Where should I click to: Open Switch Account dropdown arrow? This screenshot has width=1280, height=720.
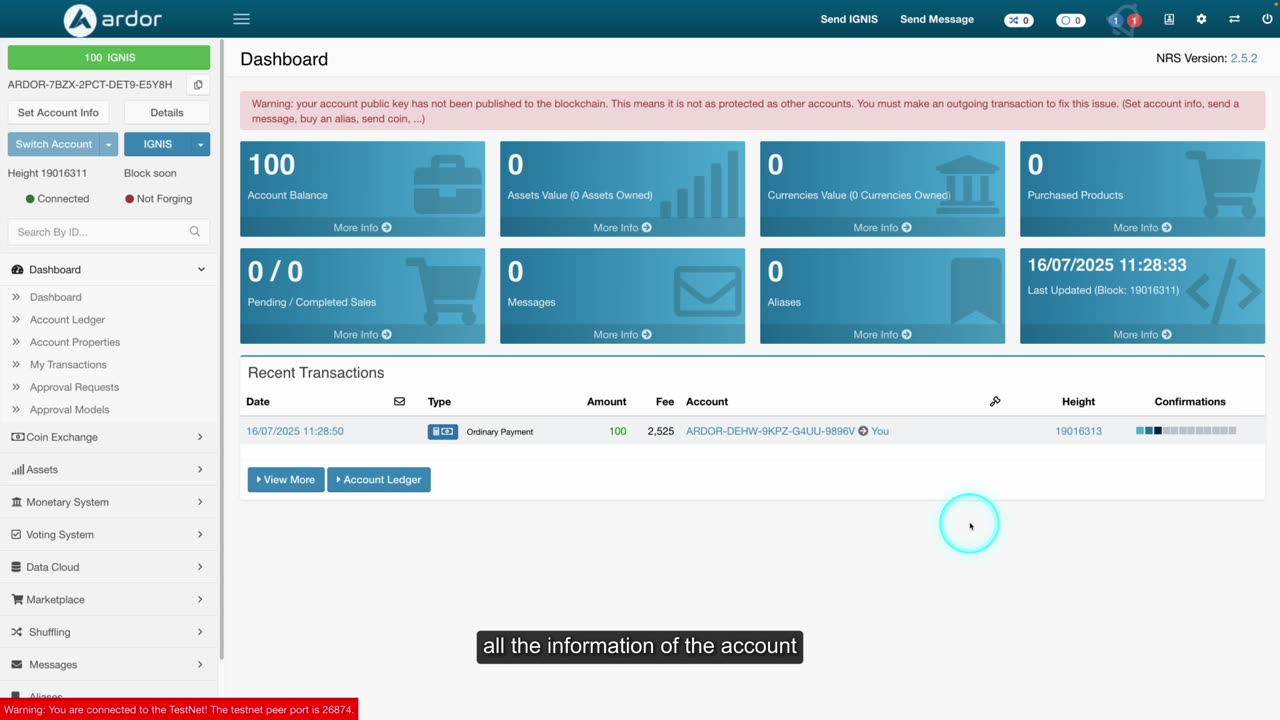point(108,144)
